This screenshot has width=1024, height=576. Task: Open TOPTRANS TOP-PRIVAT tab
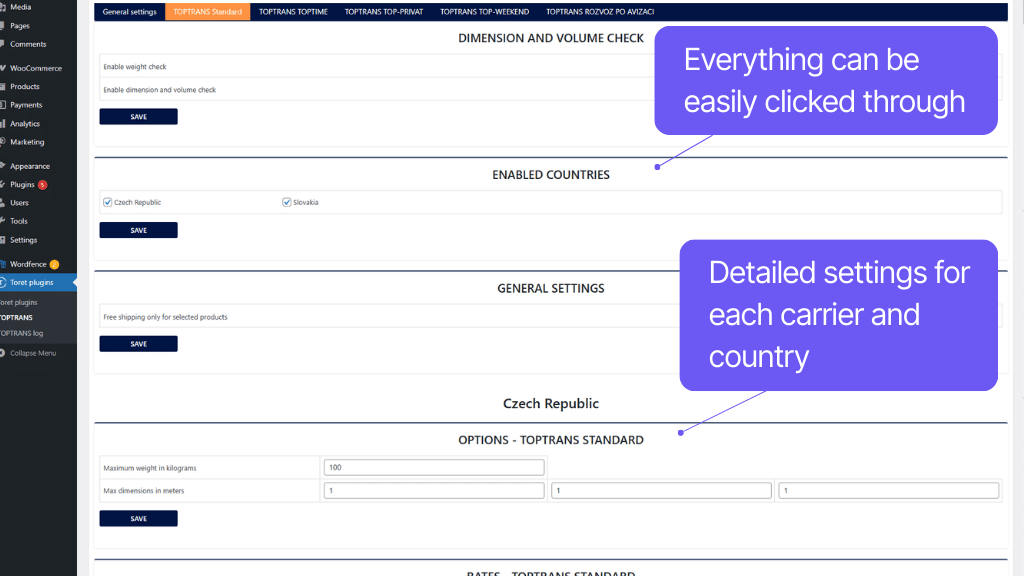(384, 12)
